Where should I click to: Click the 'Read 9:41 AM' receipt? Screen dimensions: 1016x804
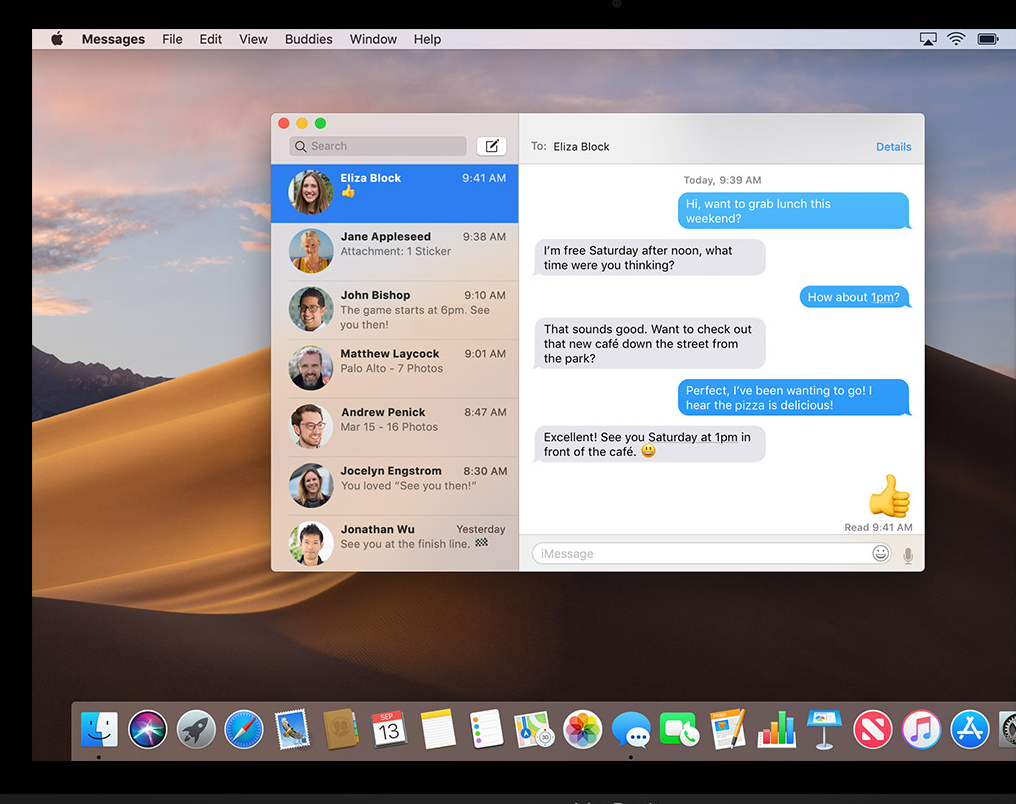click(878, 527)
